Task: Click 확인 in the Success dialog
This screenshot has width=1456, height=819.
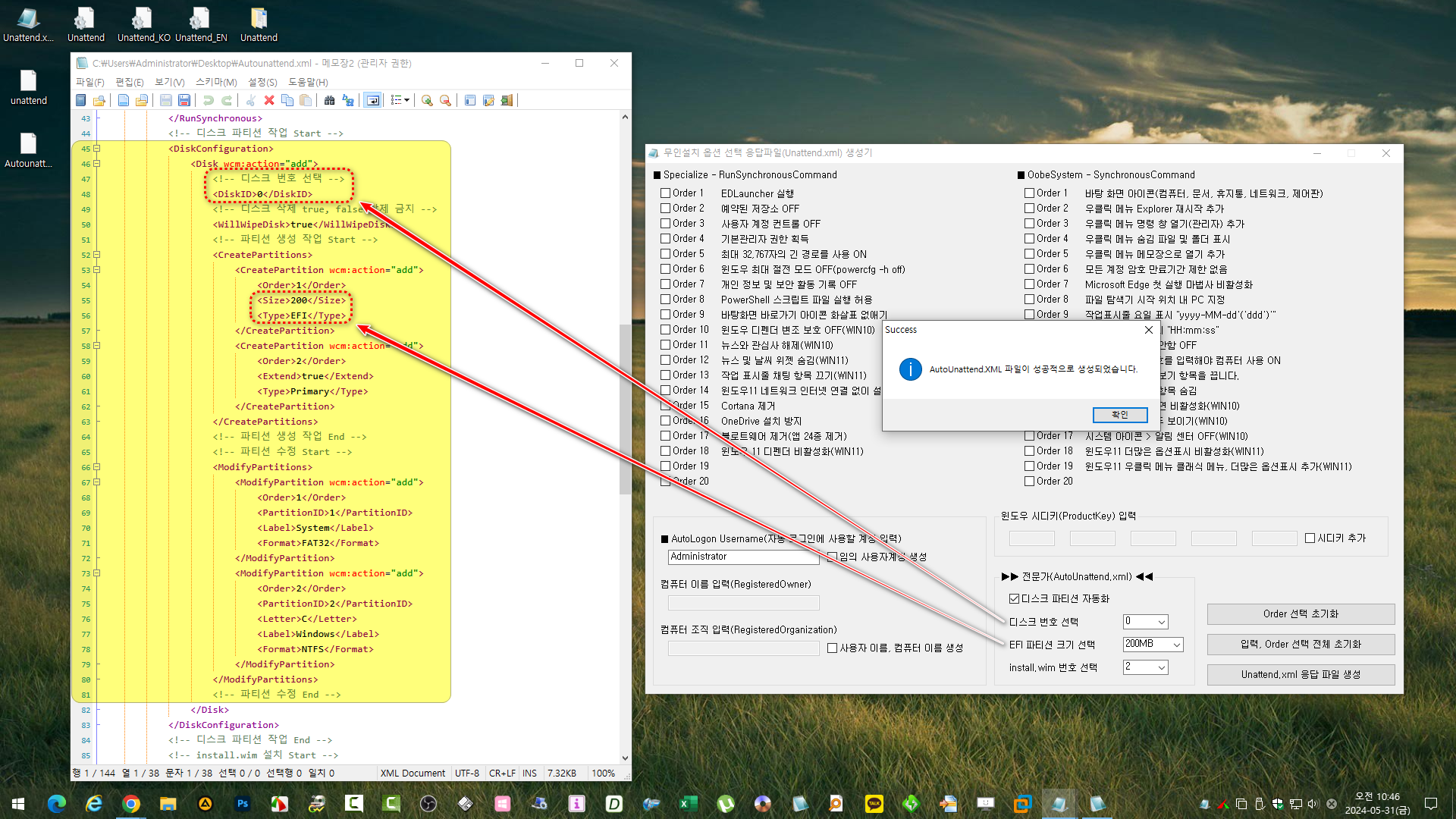Action: tap(1119, 415)
